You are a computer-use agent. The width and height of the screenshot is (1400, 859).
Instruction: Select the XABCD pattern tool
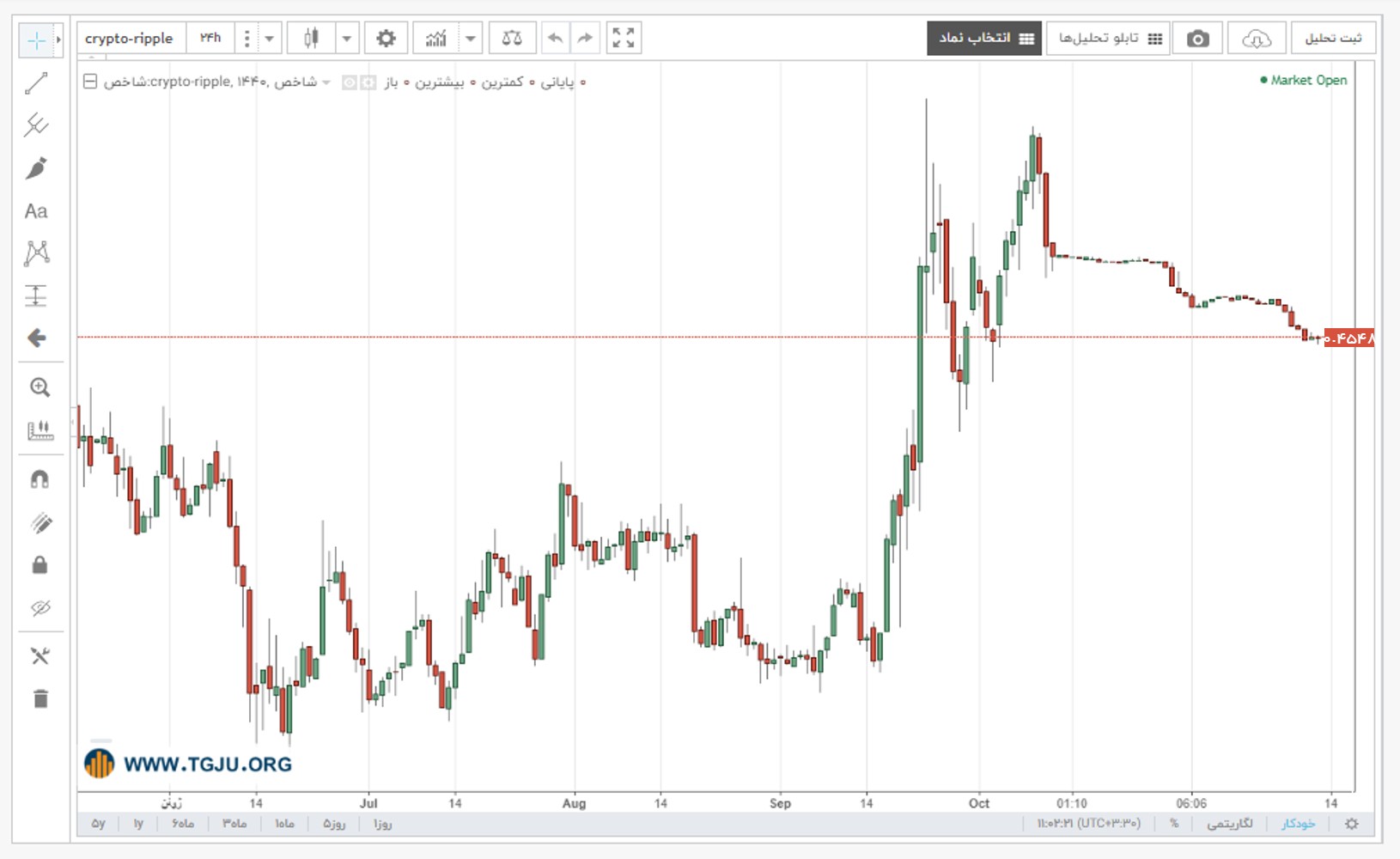[36, 253]
